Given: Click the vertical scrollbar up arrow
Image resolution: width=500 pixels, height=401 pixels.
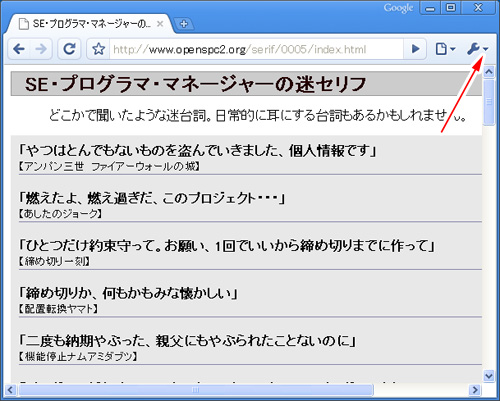Looking at the screenshot, I should (489, 72).
